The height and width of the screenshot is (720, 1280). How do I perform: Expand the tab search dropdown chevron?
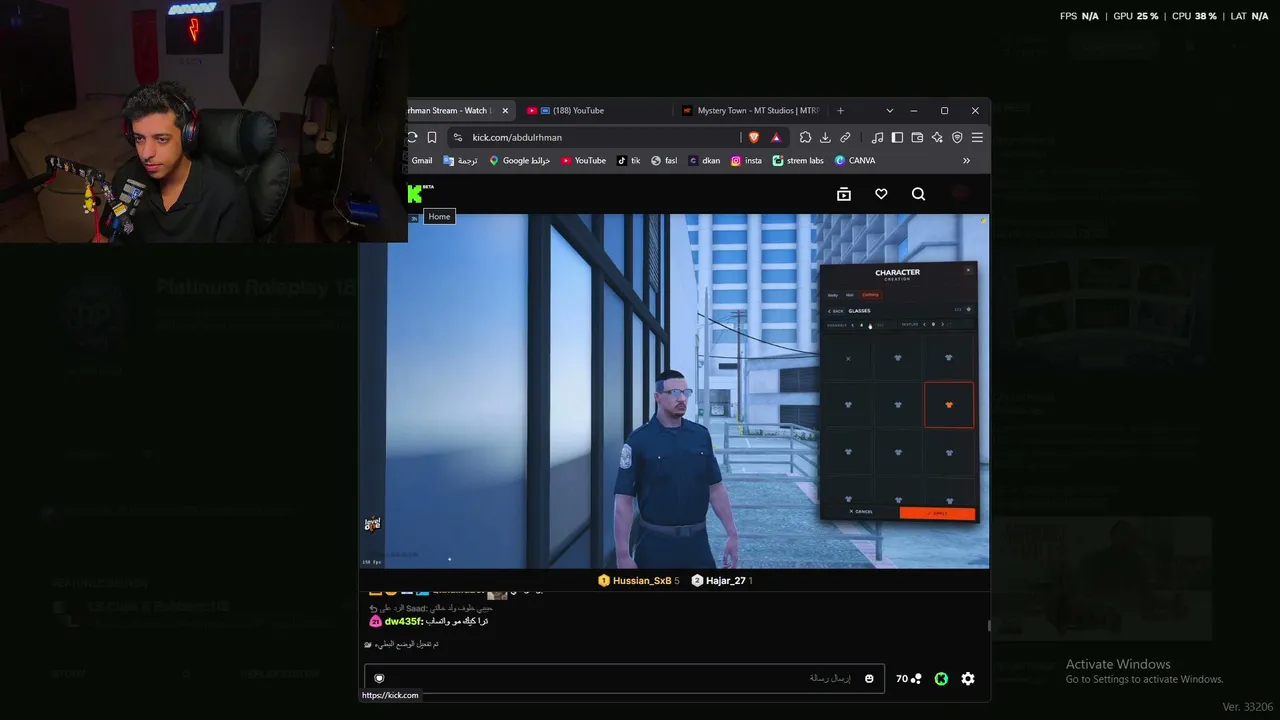(x=889, y=110)
